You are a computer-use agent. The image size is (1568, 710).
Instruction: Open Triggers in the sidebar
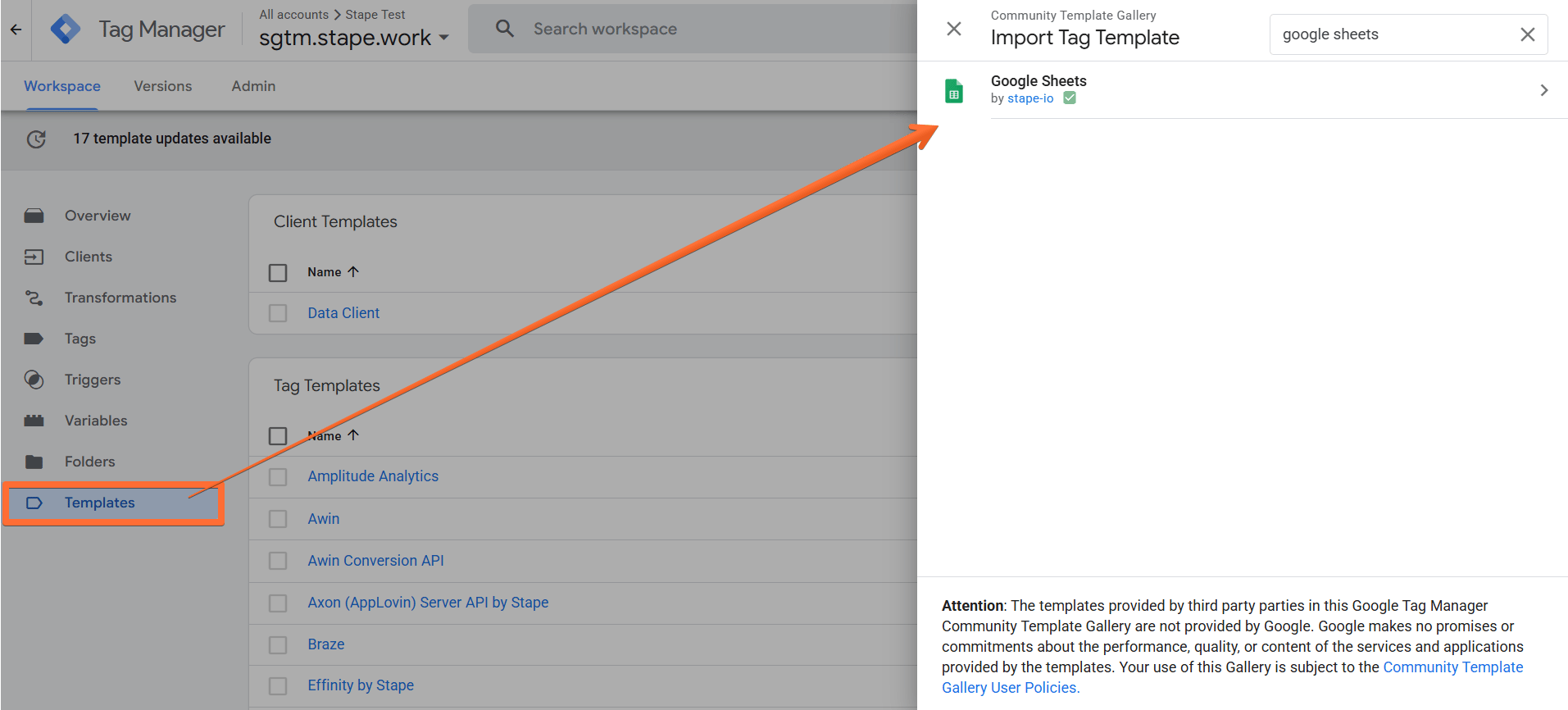[x=93, y=380]
